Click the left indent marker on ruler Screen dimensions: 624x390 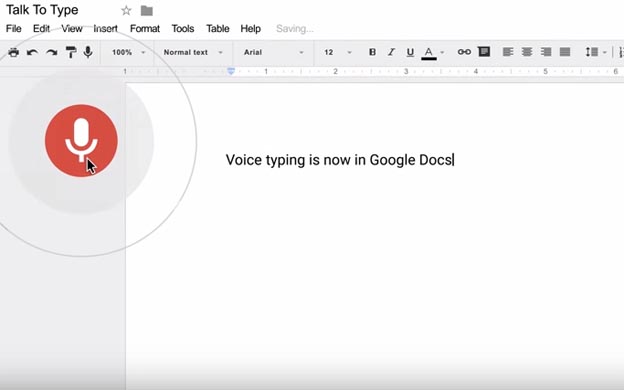231,72
